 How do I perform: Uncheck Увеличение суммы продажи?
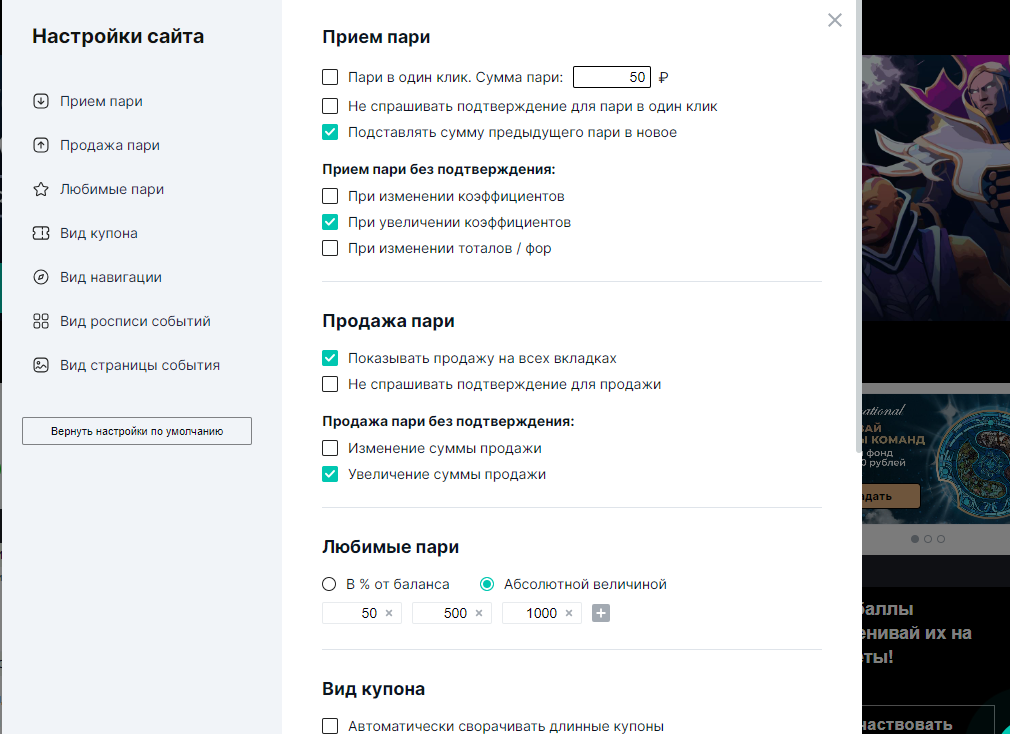(330, 474)
